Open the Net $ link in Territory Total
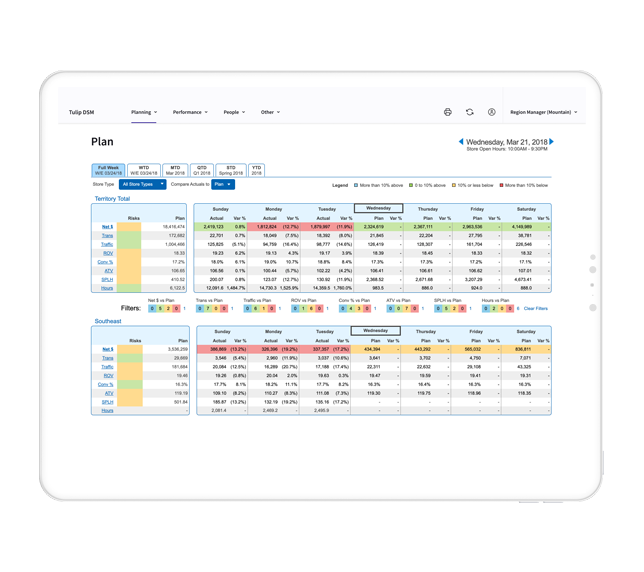The width and height of the screenshot is (644, 572). pos(107,227)
